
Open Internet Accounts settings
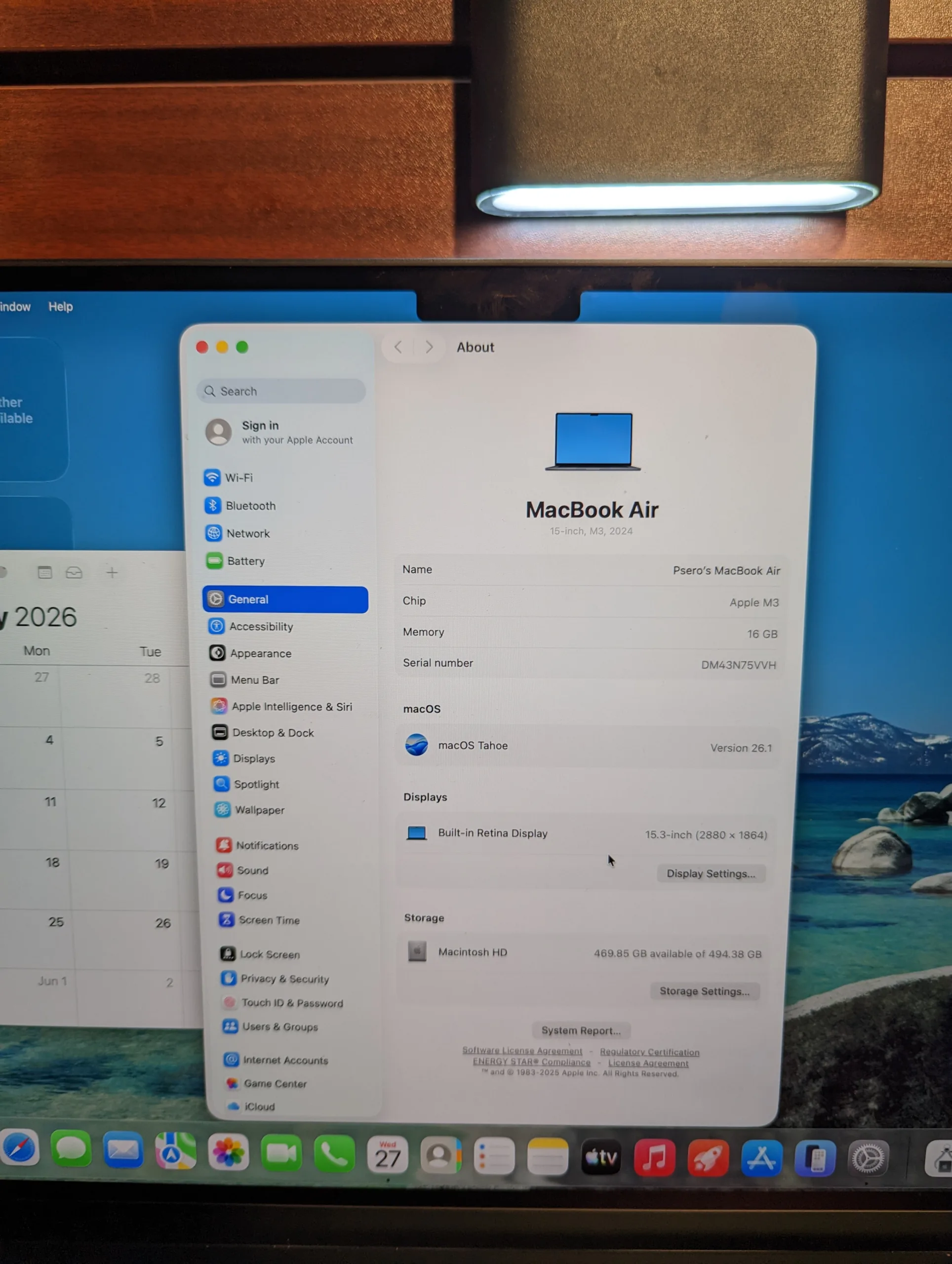tap(276, 1060)
